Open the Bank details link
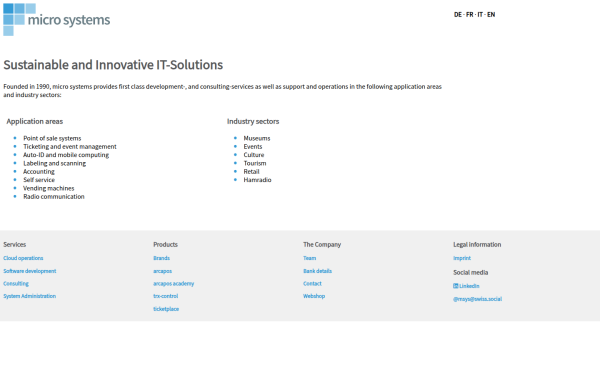Viewport: 600px width, 375px height. 318,271
